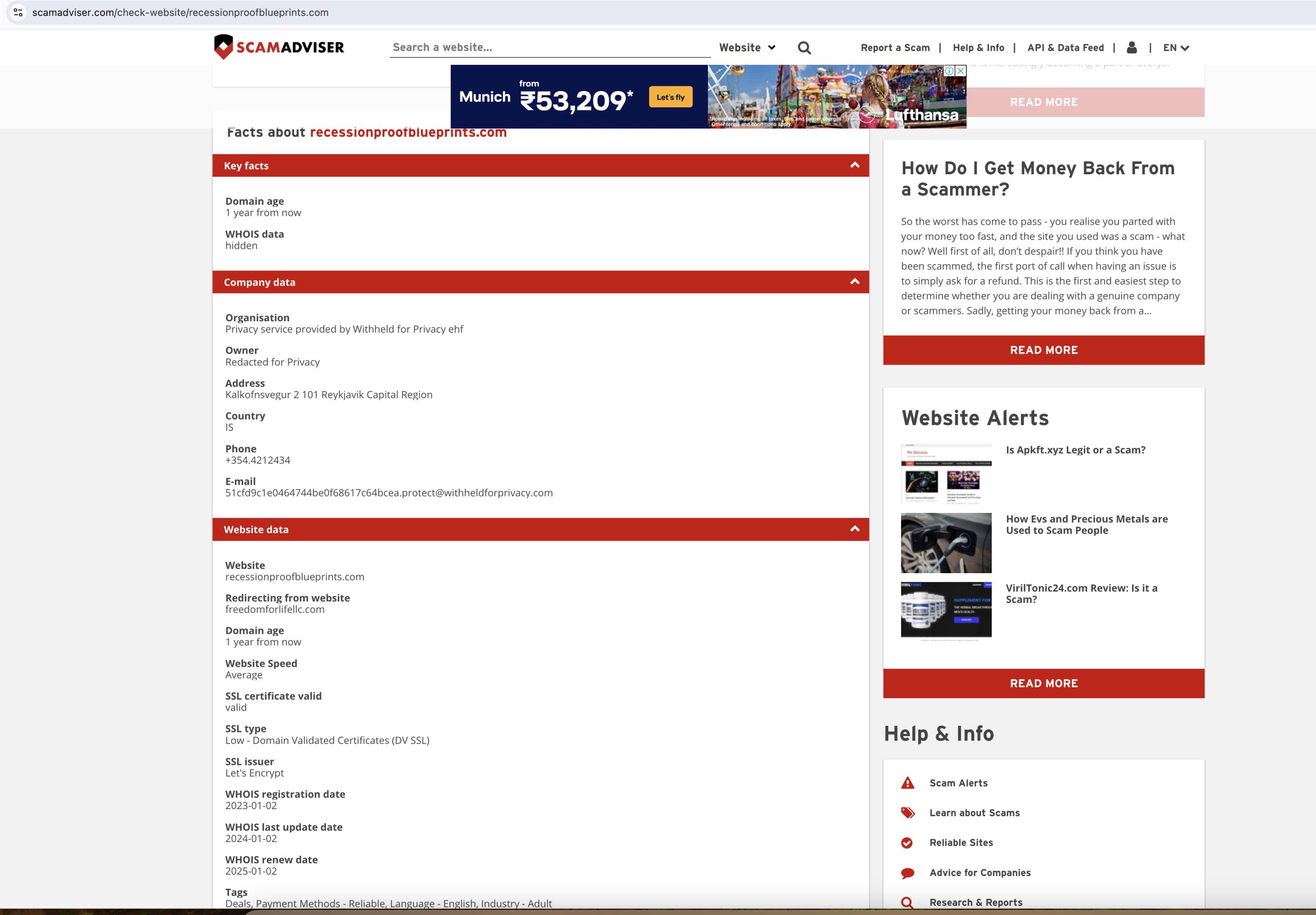This screenshot has height=915, width=1316.
Task: Click the withheldforprivacy.com email address
Action: tap(389, 492)
